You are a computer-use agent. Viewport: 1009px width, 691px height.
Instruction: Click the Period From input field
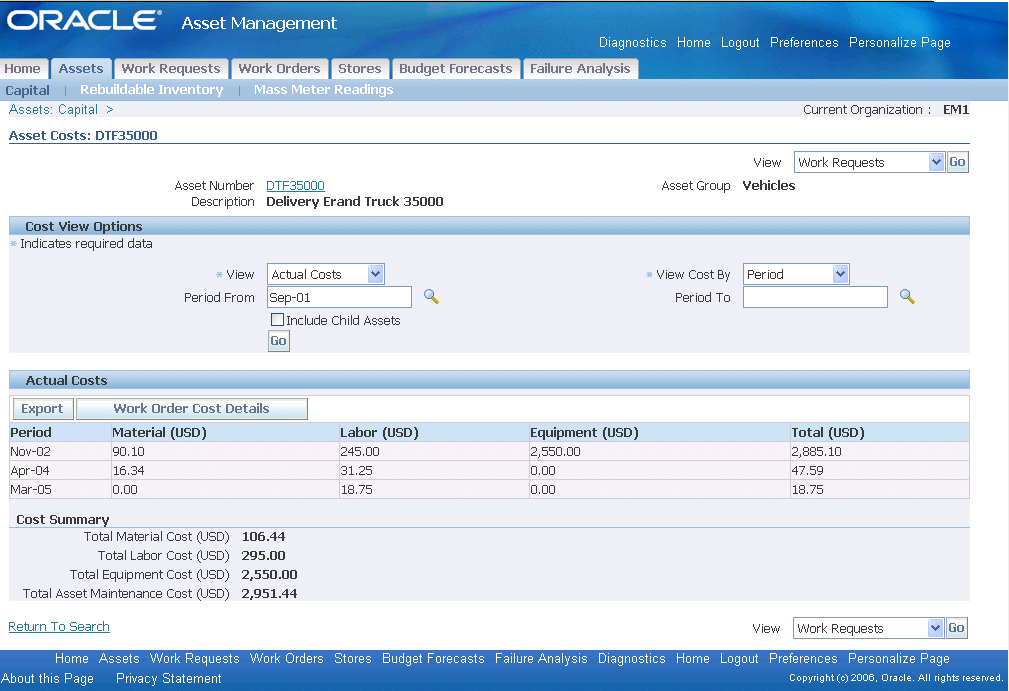pos(339,297)
